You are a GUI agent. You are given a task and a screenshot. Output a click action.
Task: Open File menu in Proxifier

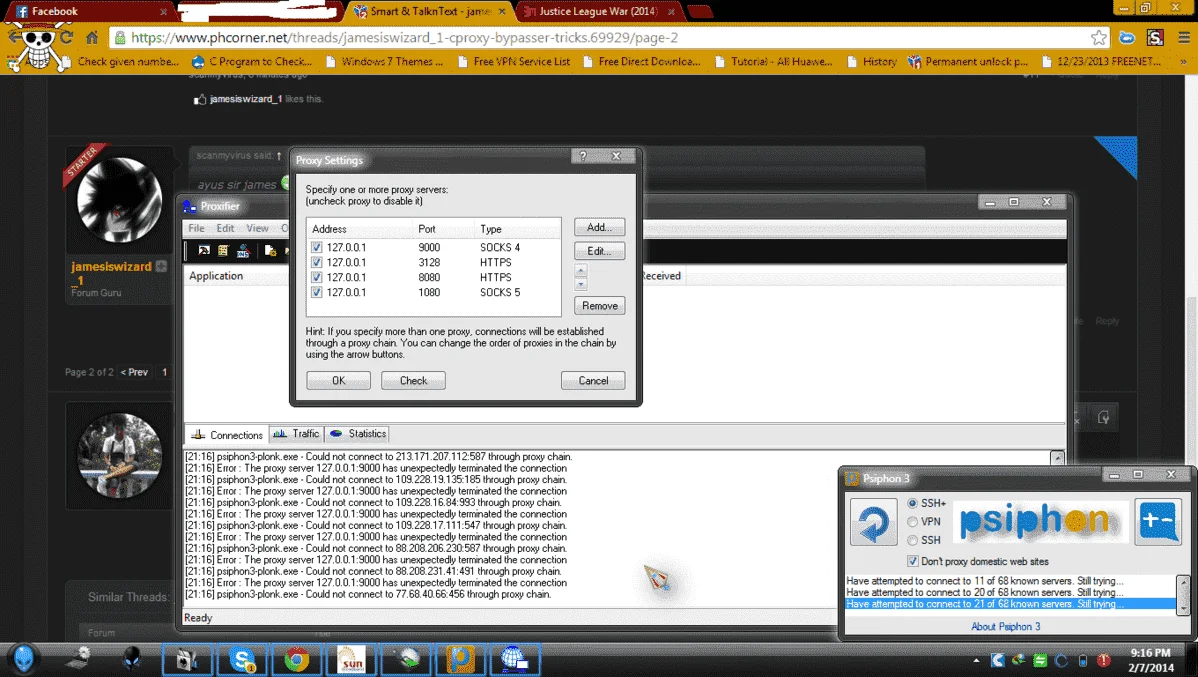pyautogui.click(x=196, y=228)
